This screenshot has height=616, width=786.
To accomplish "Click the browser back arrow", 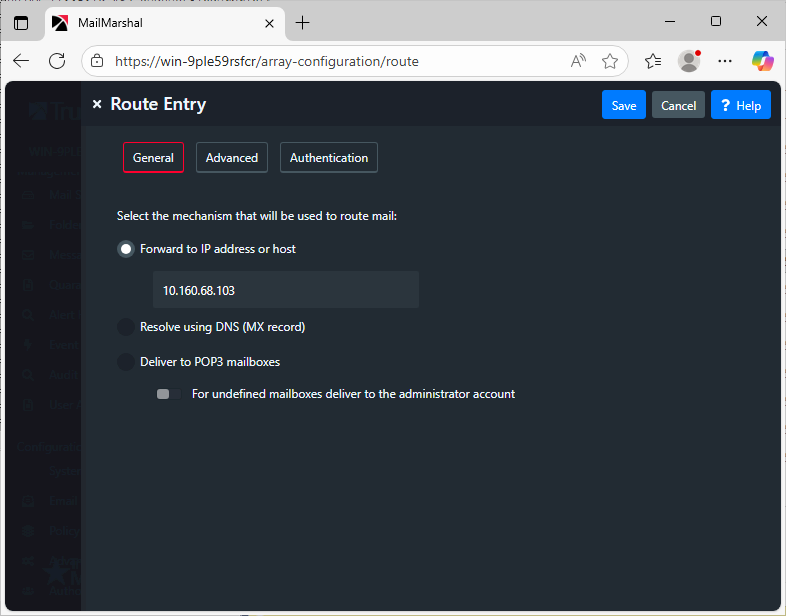I will (21, 61).
